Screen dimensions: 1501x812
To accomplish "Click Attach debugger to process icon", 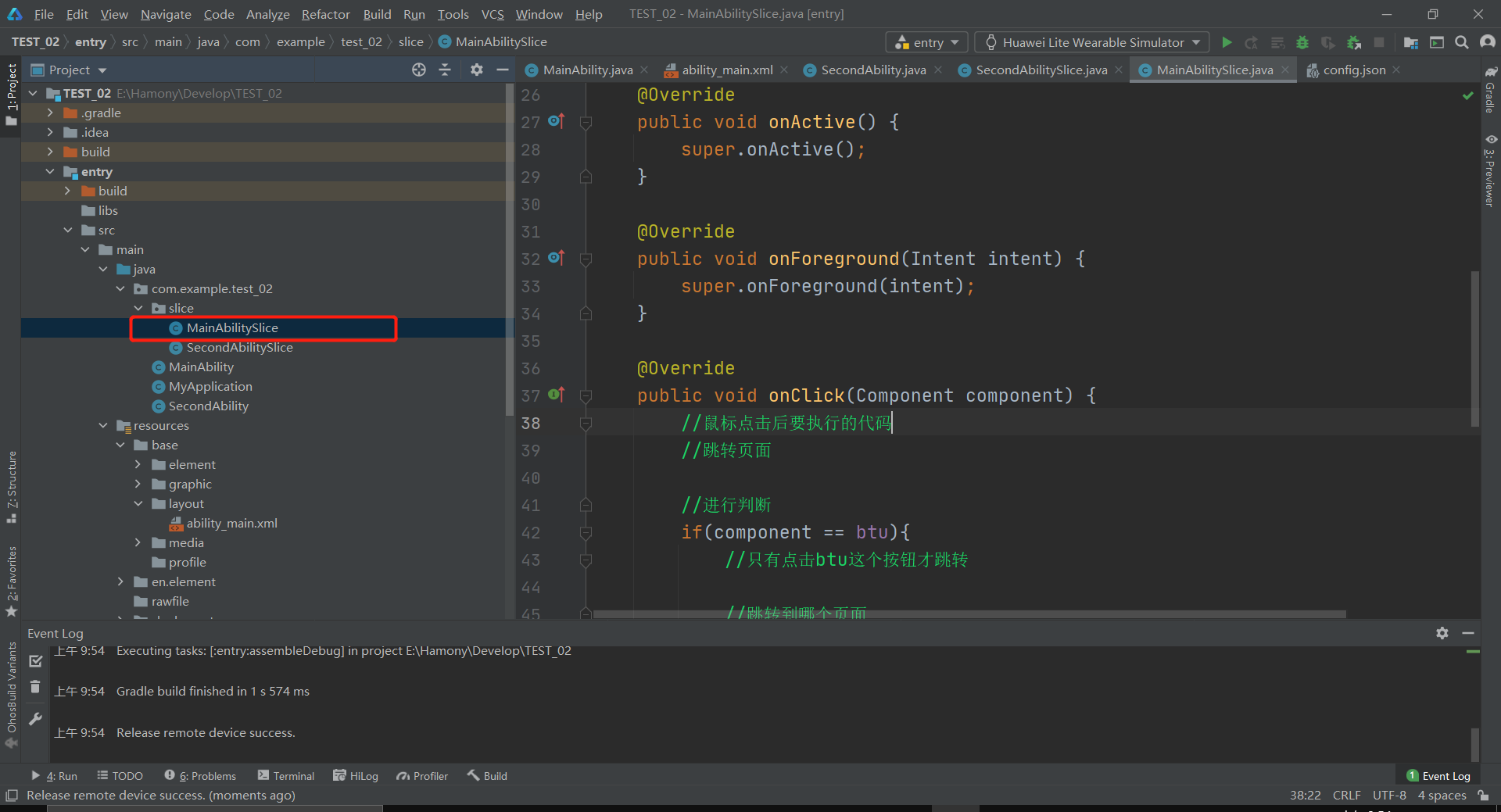I will coord(1354,42).
